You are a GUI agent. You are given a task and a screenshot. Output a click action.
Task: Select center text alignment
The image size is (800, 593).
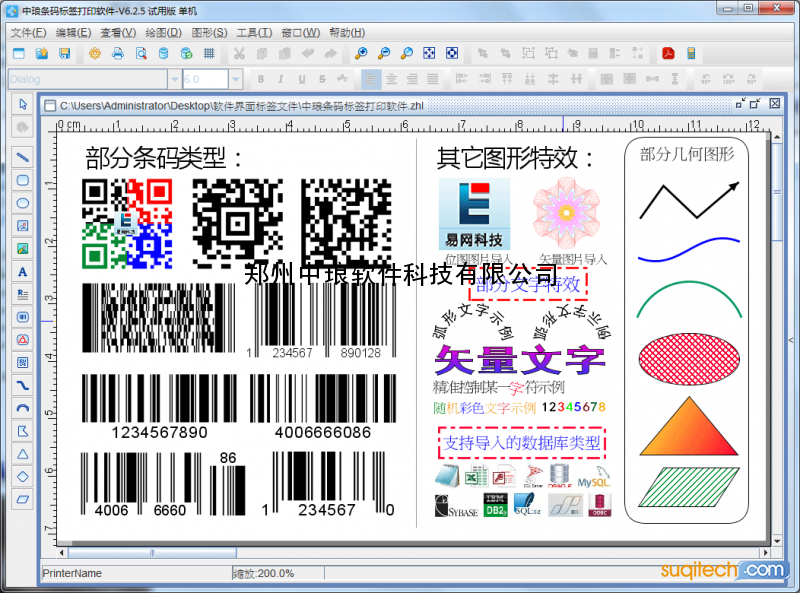(391, 79)
